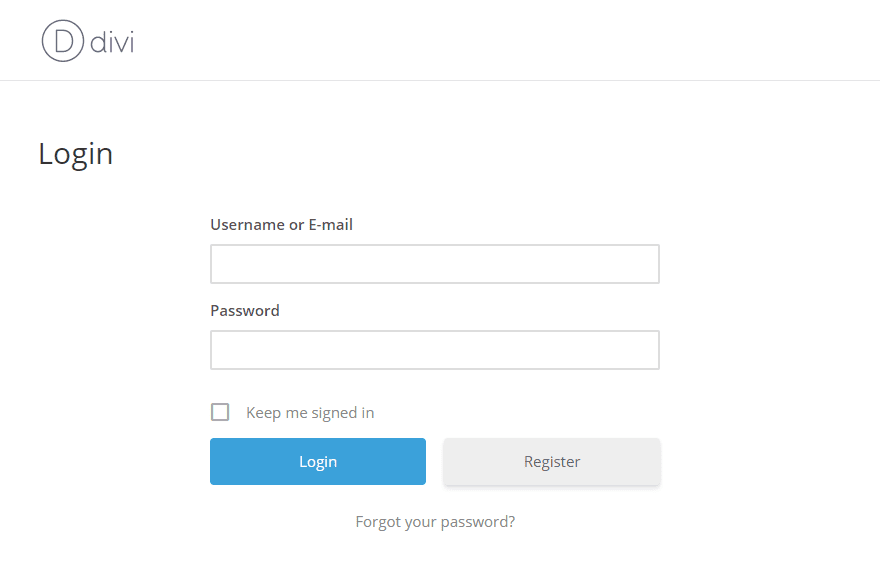
Task: Select the blue Login action button
Action: [317, 461]
